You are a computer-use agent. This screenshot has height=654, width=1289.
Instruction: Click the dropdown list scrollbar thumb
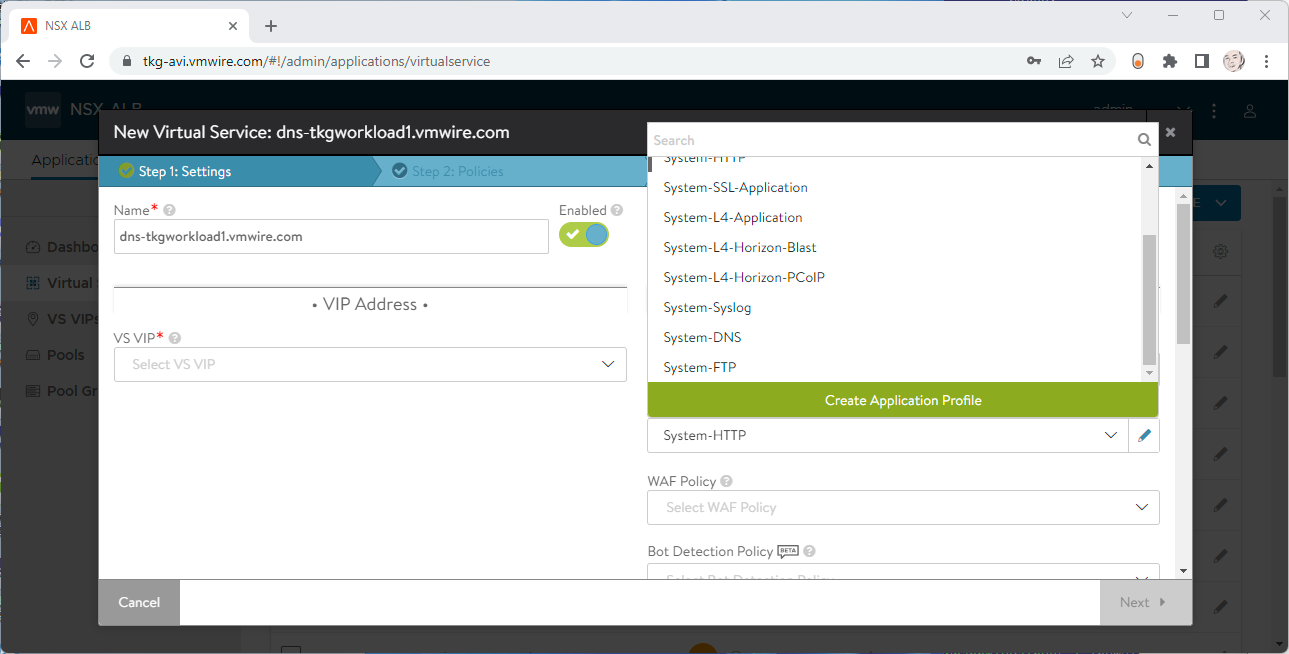point(1149,300)
